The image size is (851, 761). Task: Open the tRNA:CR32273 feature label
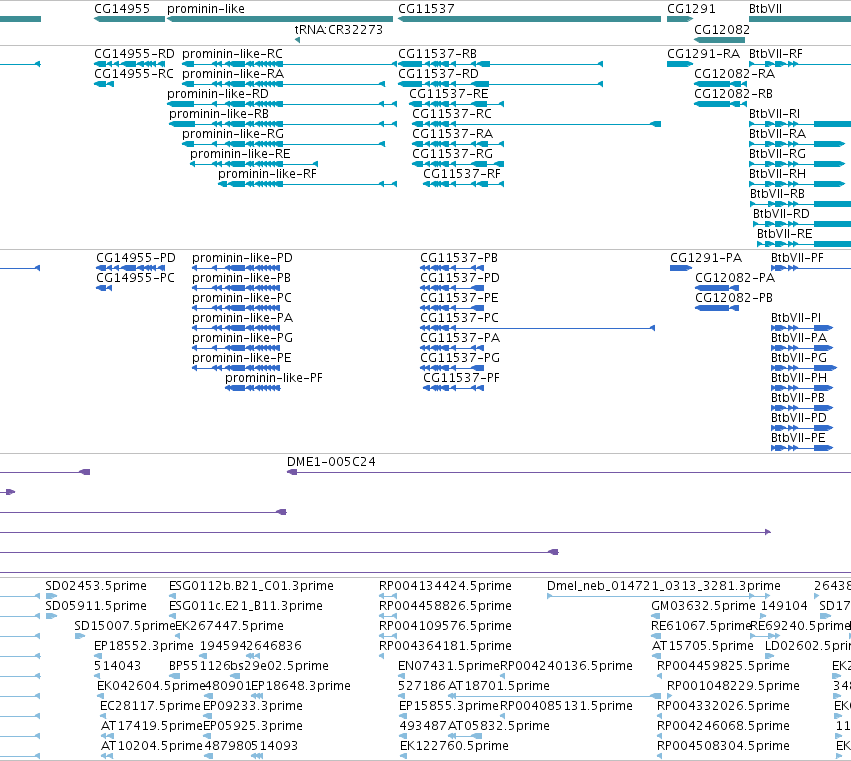339,30
